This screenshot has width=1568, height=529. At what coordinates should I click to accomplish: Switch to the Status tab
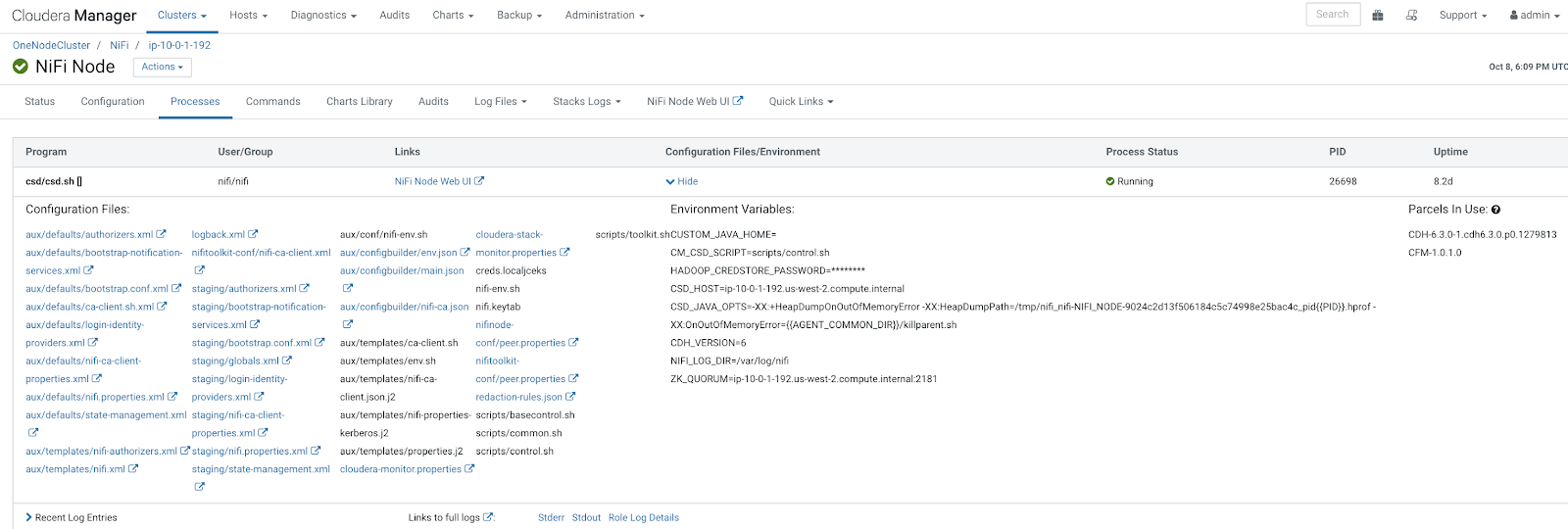click(x=40, y=101)
